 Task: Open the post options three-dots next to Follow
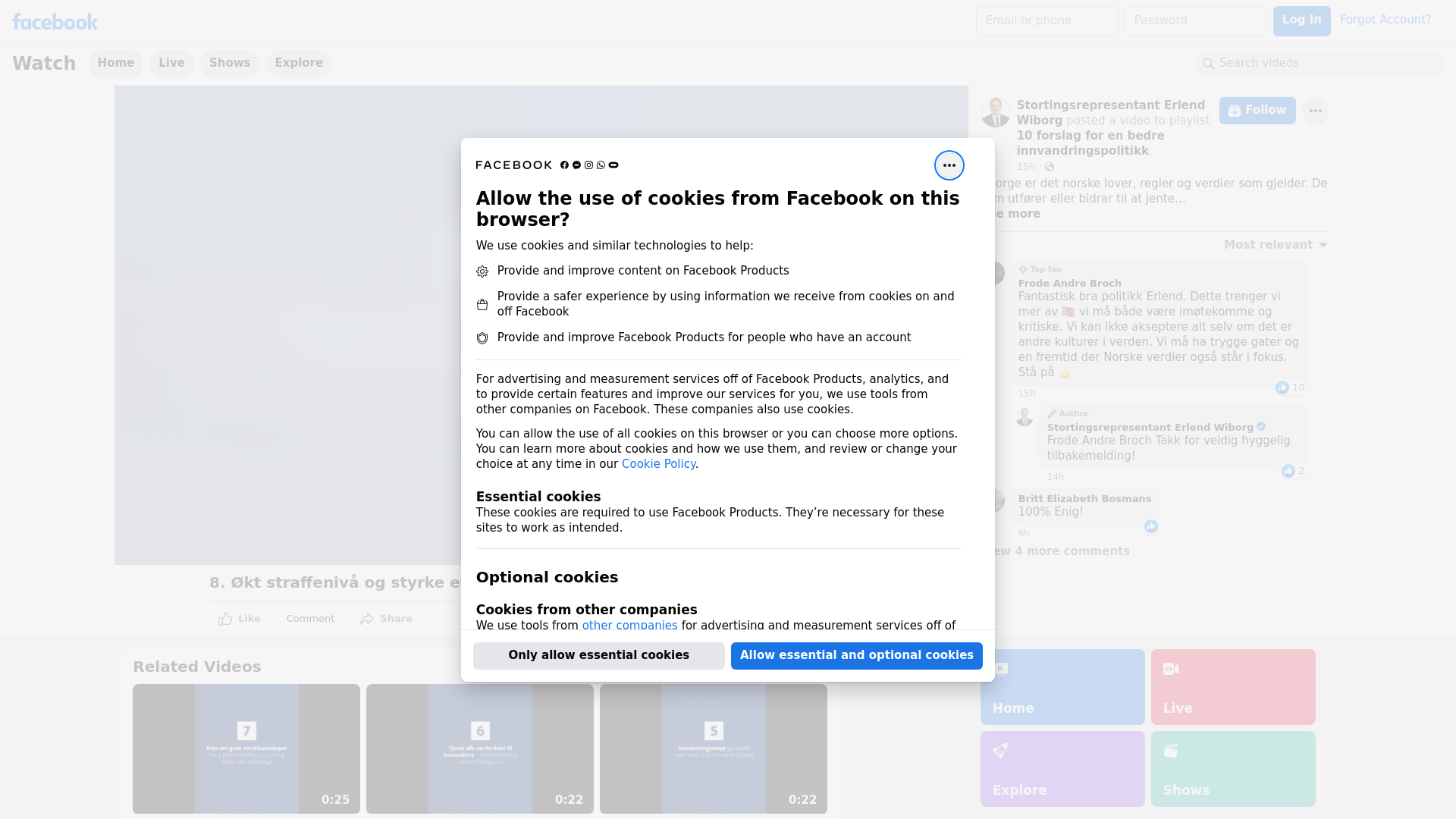(x=1315, y=111)
